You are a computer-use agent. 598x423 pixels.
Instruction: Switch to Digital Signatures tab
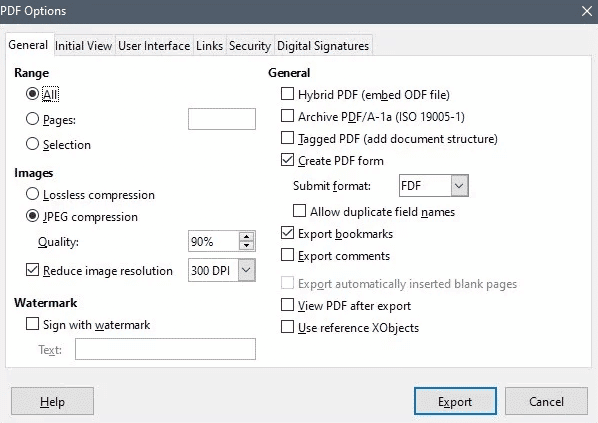tap(323, 46)
